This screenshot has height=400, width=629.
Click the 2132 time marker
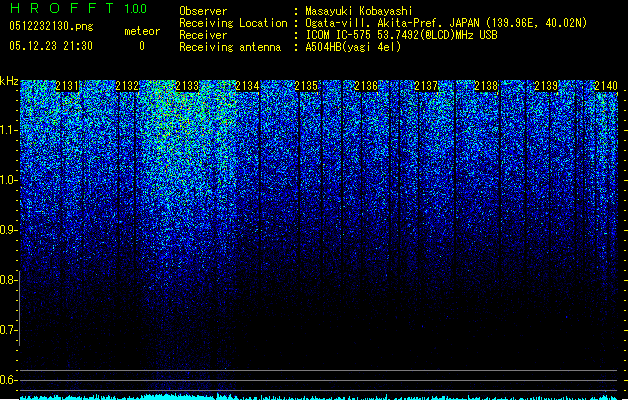(x=127, y=86)
